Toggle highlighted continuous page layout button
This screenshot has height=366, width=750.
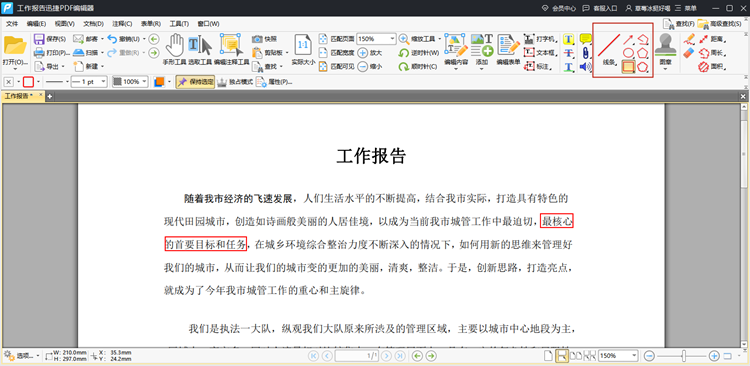pyautogui.click(x=562, y=355)
